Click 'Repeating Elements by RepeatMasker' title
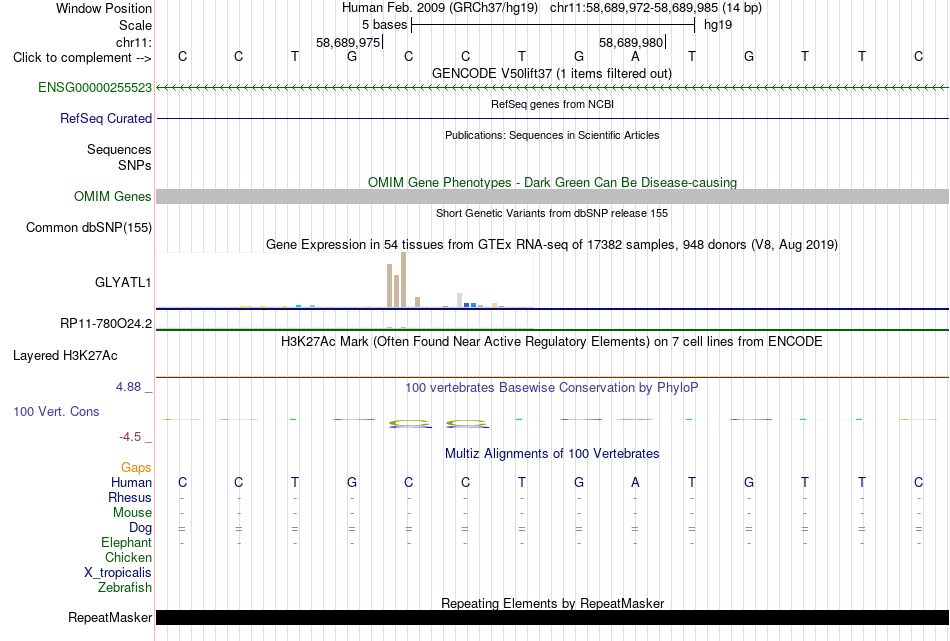 (552, 603)
